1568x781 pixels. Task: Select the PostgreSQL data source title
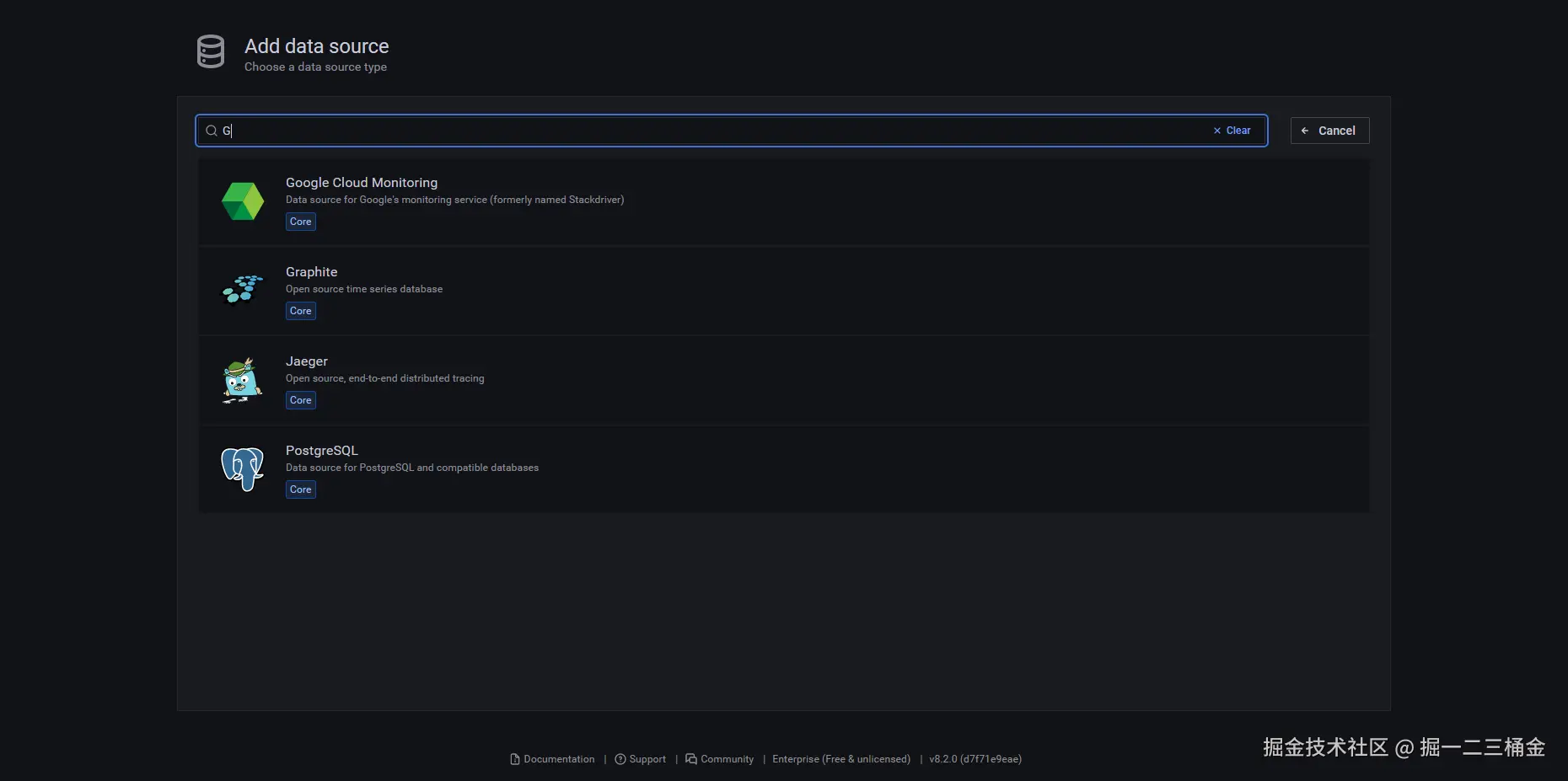point(322,451)
